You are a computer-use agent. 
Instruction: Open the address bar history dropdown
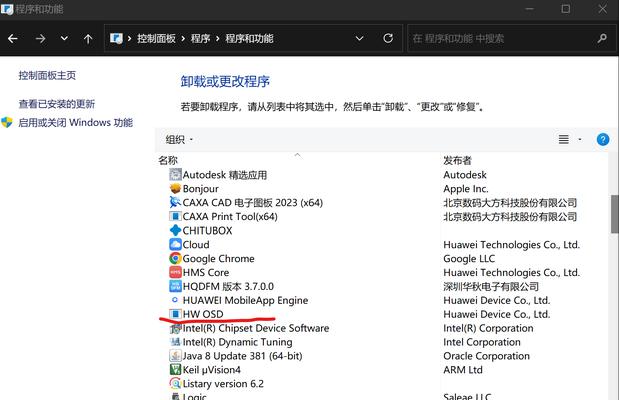359,39
